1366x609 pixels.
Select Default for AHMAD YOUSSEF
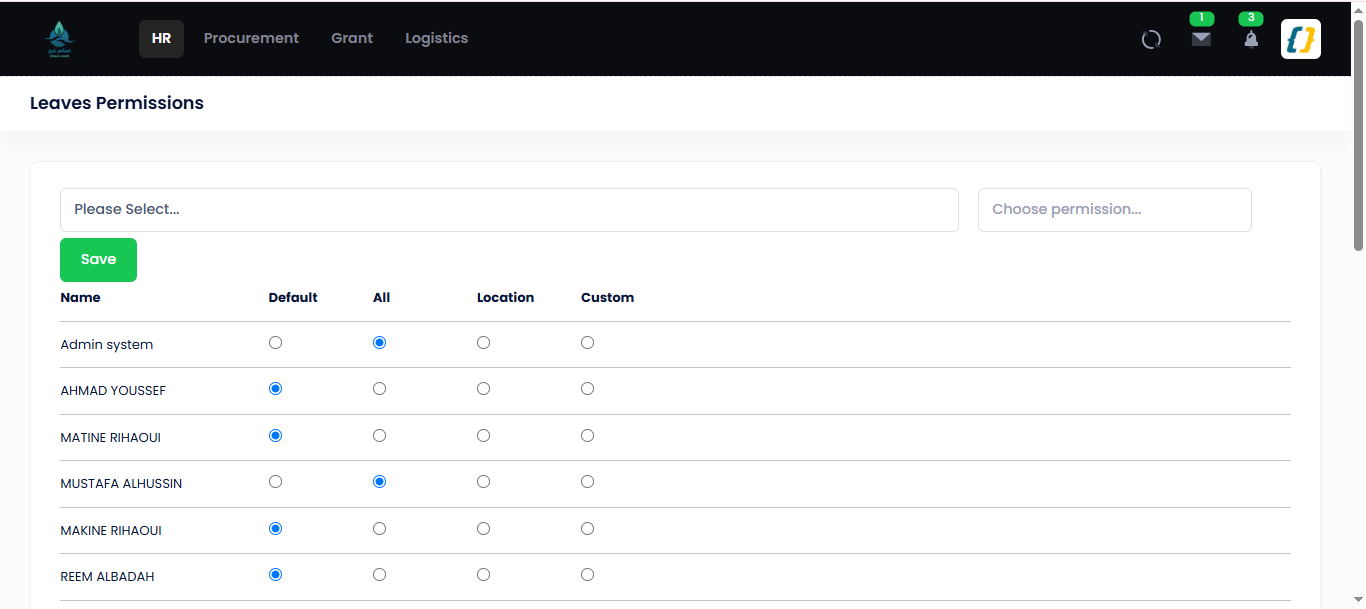point(276,389)
